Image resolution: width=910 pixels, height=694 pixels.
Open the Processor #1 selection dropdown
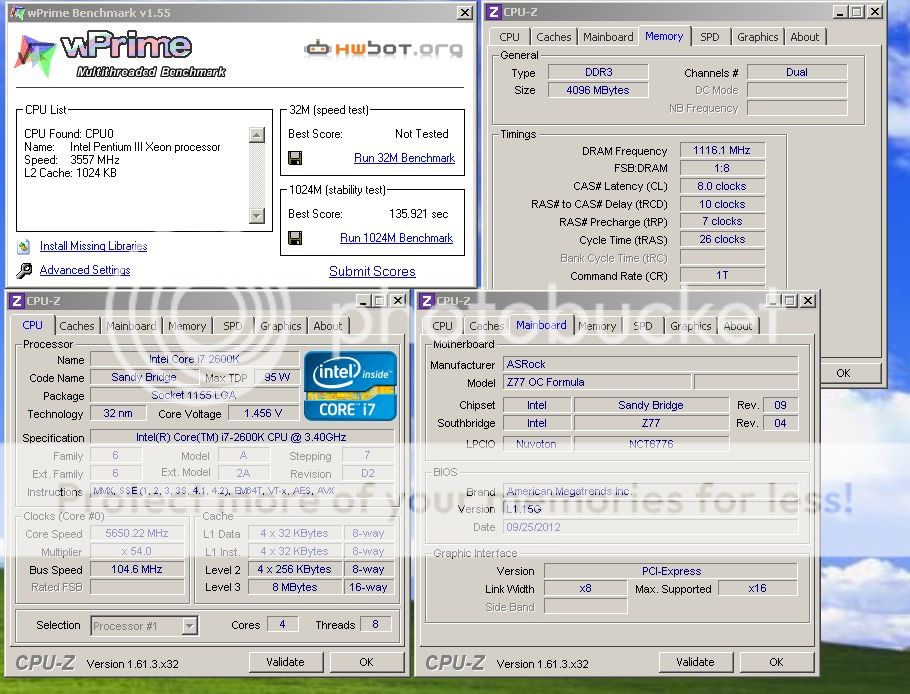[189, 626]
